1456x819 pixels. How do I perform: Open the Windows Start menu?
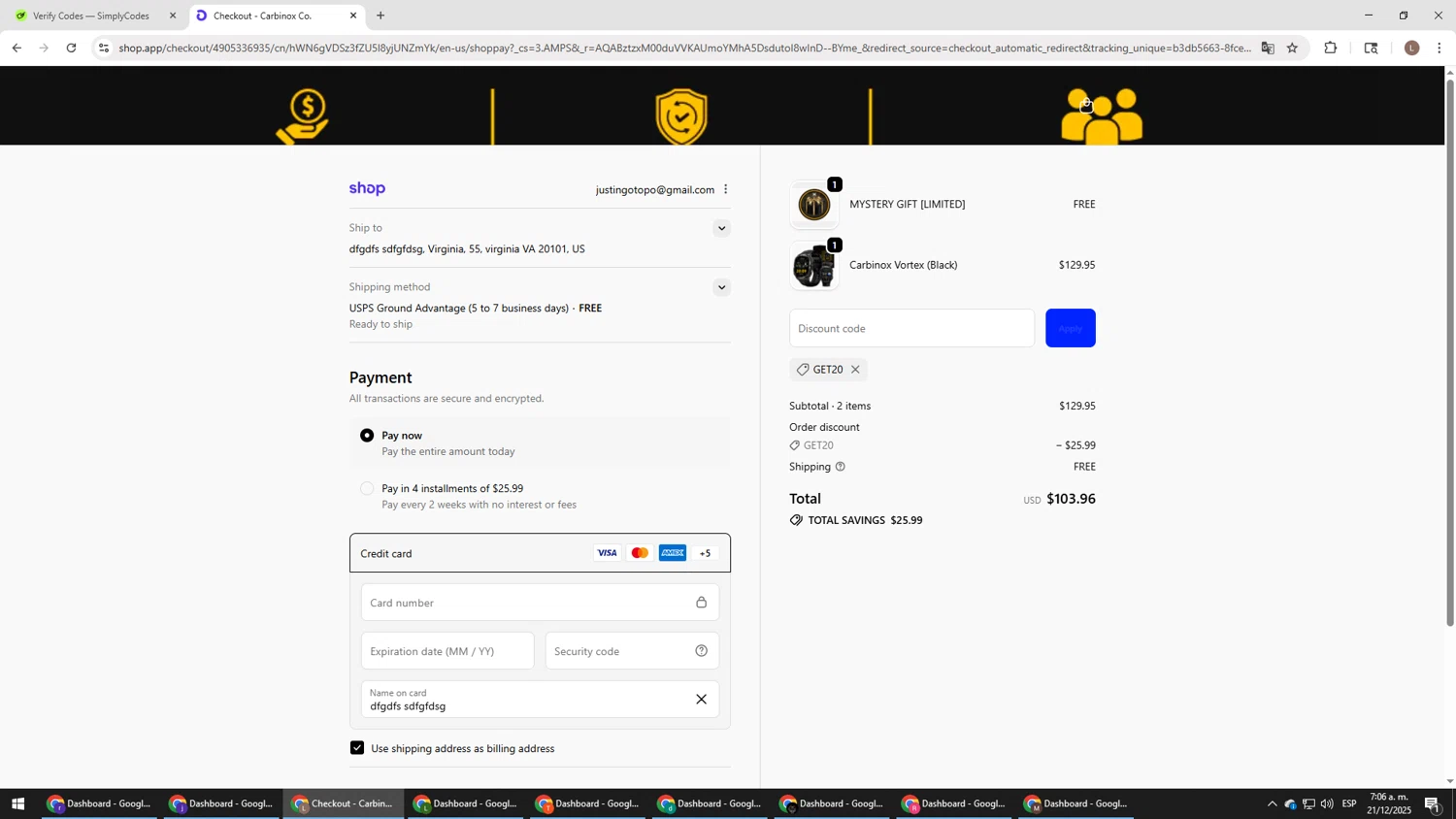17,804
